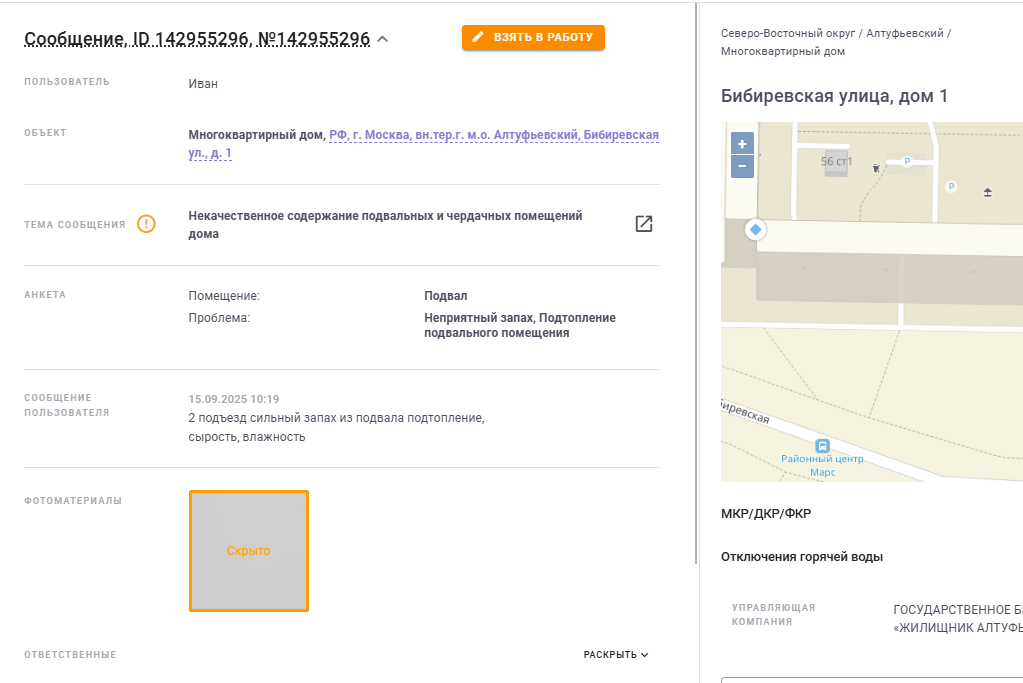Click the Многоквартирный дом breadcrumb
The image size is (1023, 683).
(783, 52)
